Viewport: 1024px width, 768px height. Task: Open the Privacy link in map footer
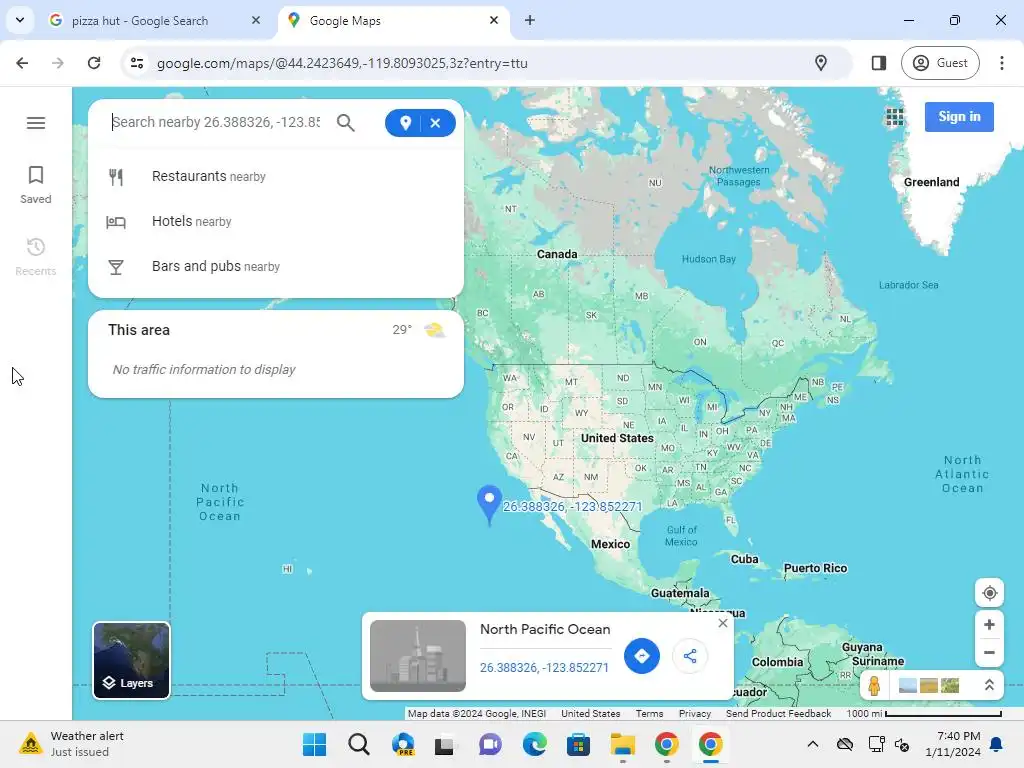pos(694,714)
